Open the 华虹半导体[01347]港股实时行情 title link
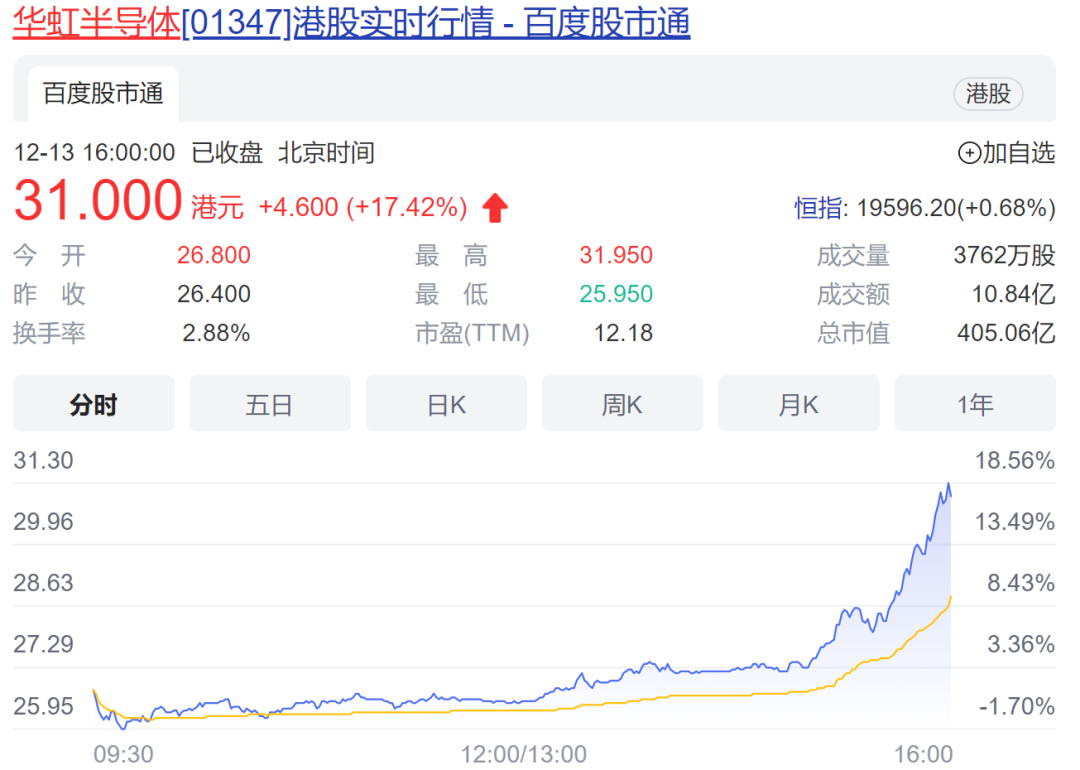The height and width of the screenshot is (770, 1080). tap(351, 22)
